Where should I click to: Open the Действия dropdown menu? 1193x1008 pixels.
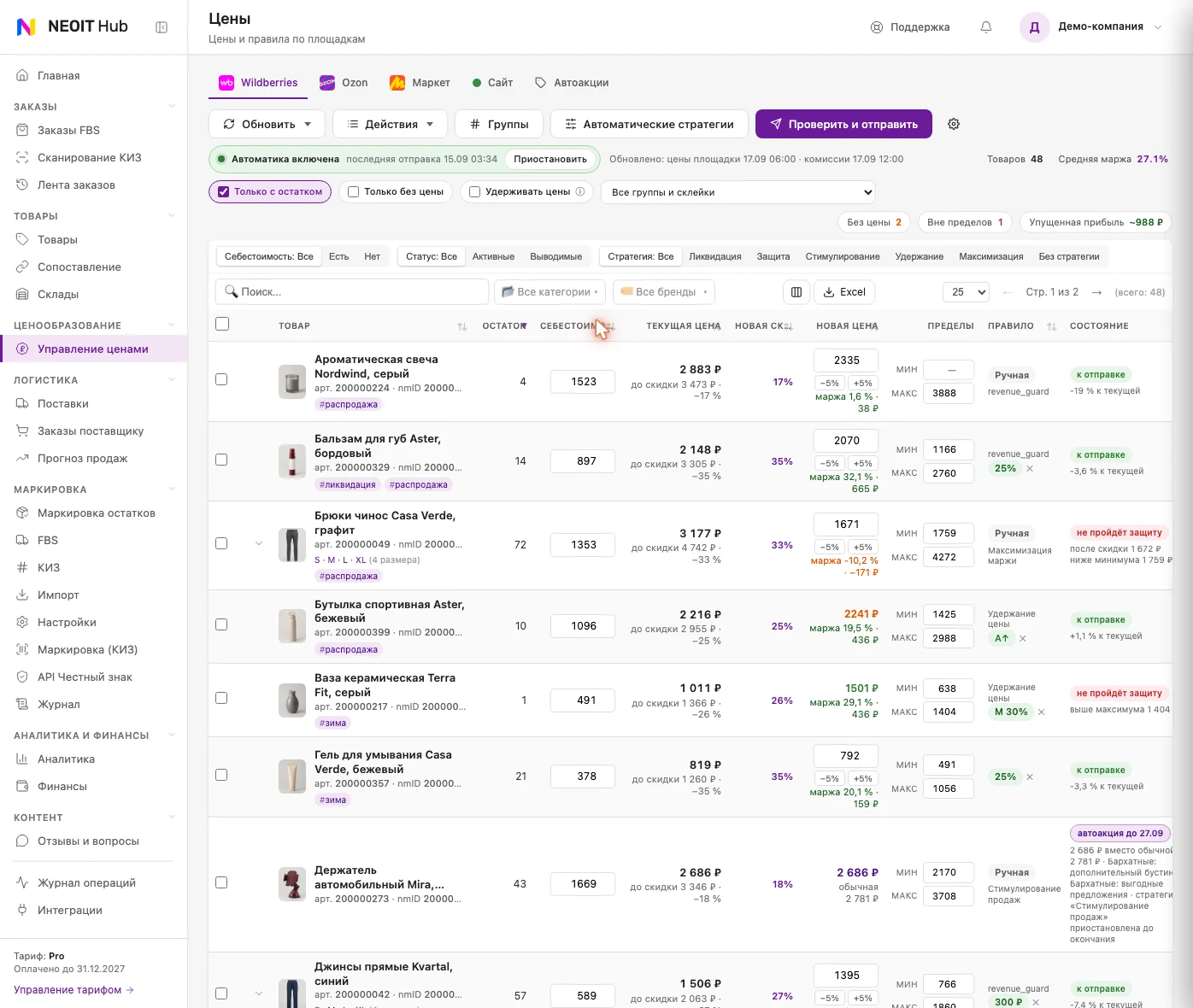point(390,125)
